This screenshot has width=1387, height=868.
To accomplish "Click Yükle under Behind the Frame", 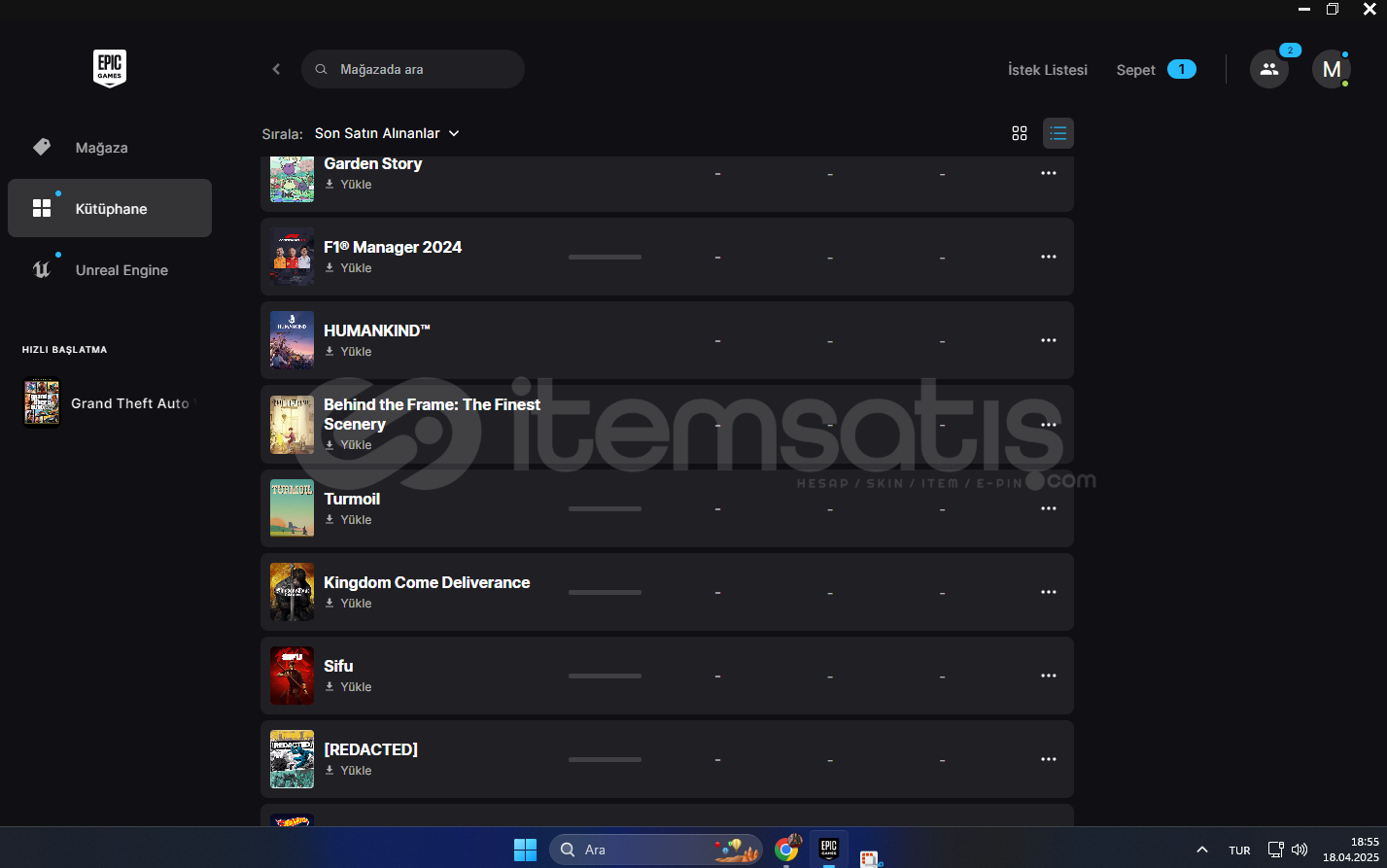I will point(348,444).
